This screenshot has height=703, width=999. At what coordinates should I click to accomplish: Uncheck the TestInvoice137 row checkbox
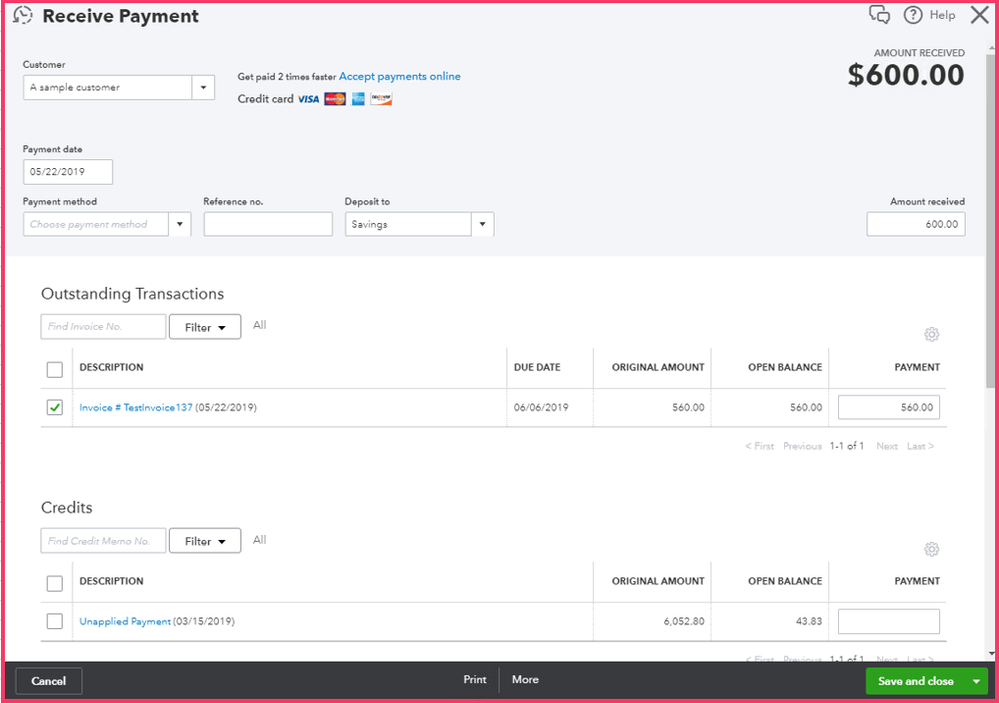(x=55, y=407)
